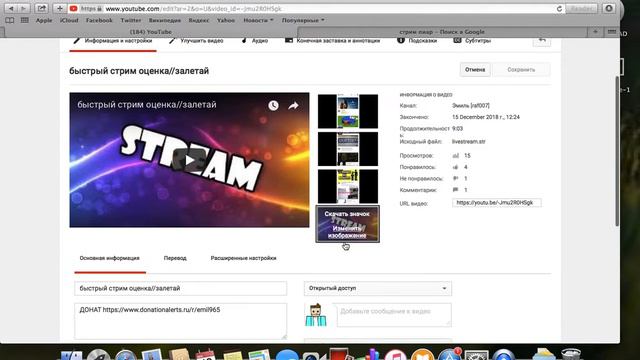Viewport: 640px width, 360px height.
Task: Show Top Sites grid icon
Action: pyautogui.click(x=24, y=20)
